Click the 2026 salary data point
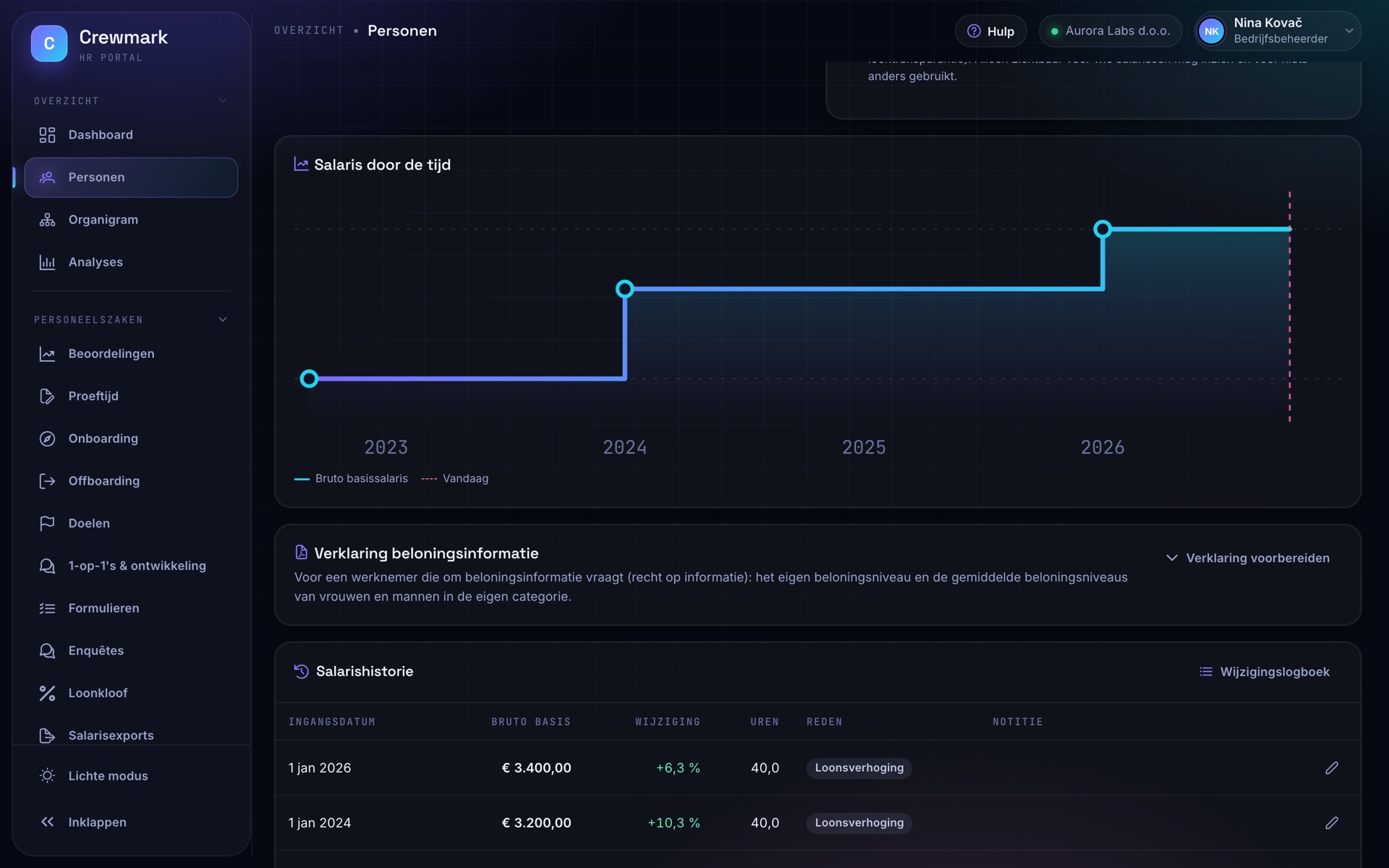Viewport: 1389px width, 868px height. point(1103,229)
